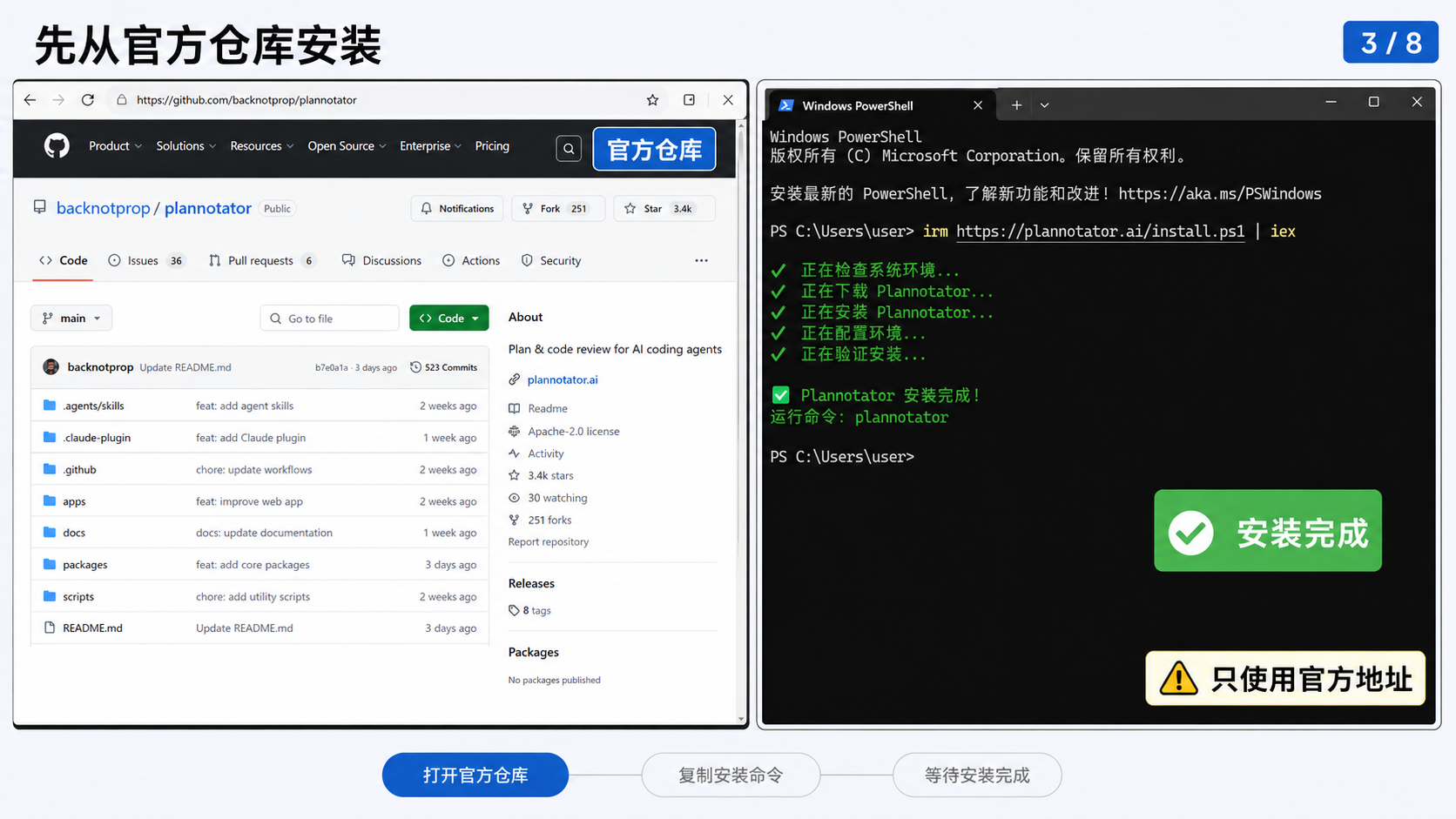The width and height of the screenshot is (1456, 819).
Task: Expand the green Code dropdown button
Action: click(x=449, y=319)
